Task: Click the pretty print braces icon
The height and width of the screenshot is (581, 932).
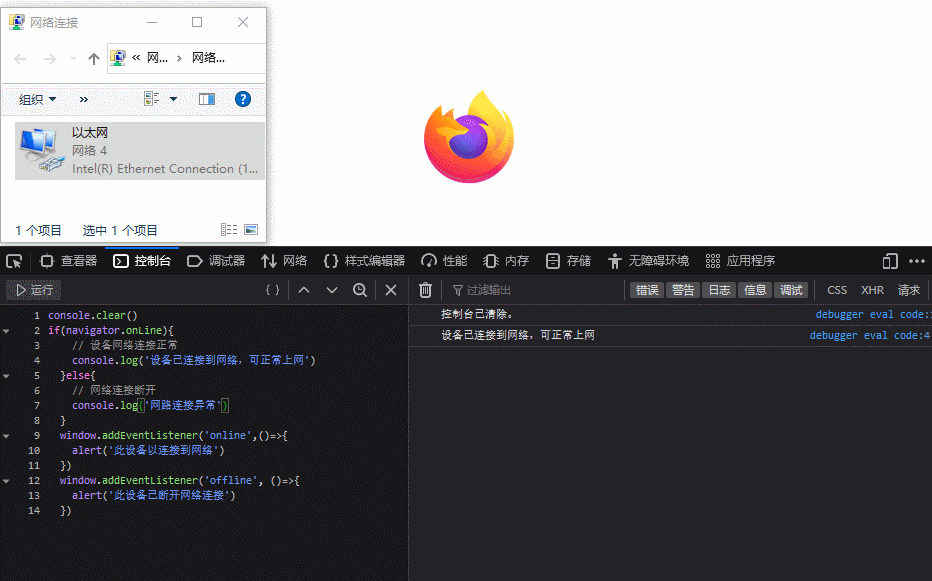Action: pyautogui.click(x=272, y=290)
